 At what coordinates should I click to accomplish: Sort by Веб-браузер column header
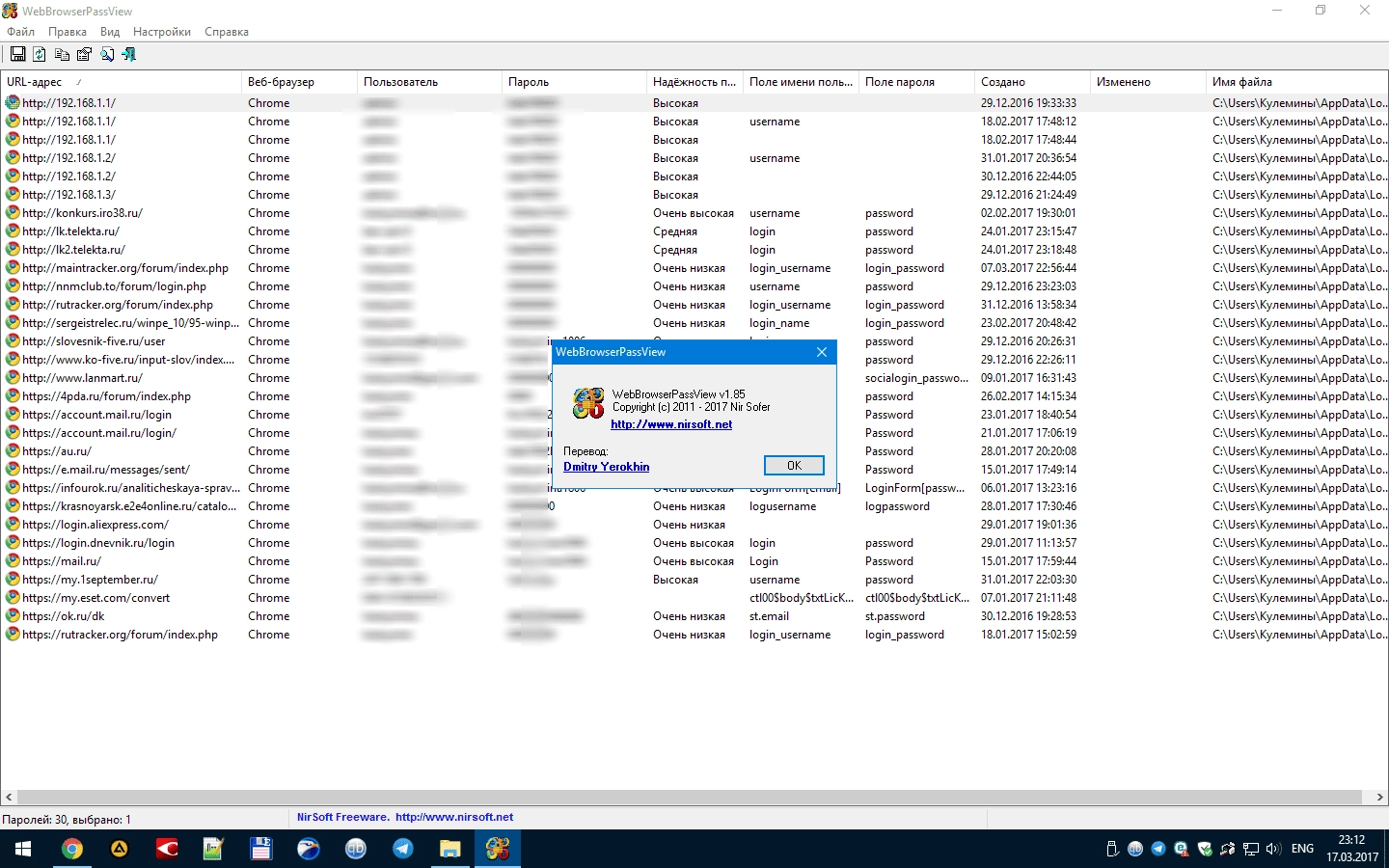pos(299,82)
